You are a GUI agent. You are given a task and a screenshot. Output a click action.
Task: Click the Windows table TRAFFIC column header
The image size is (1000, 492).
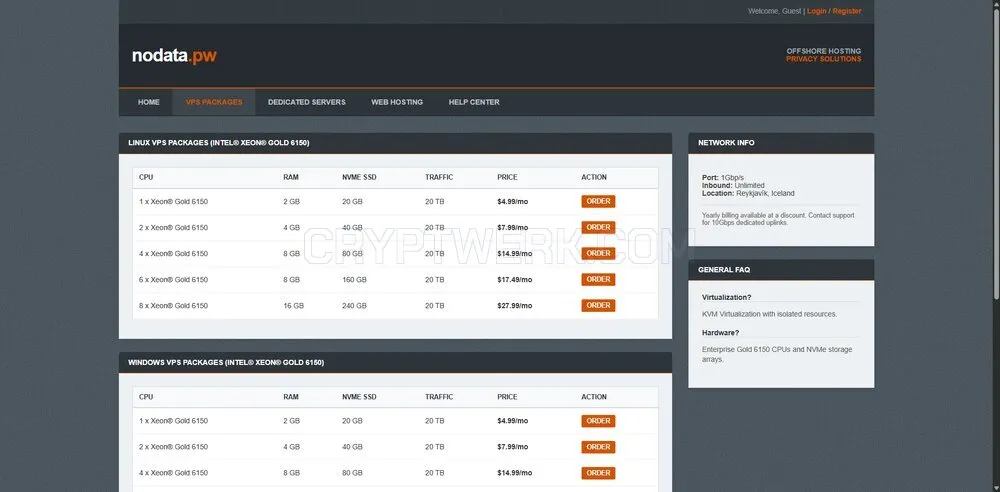pos(439,397)
